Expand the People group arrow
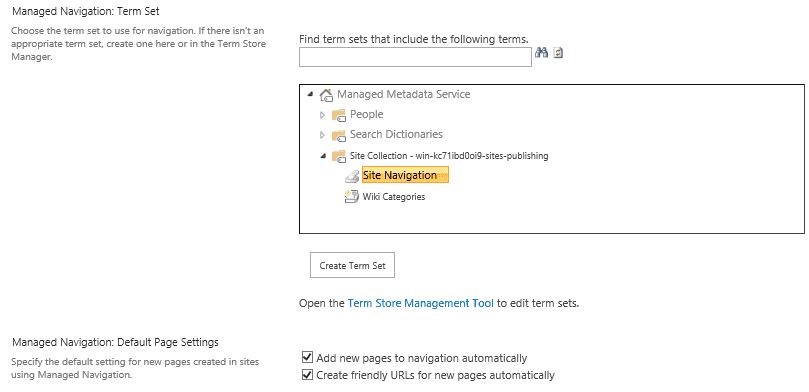 (x=322, y=115)
